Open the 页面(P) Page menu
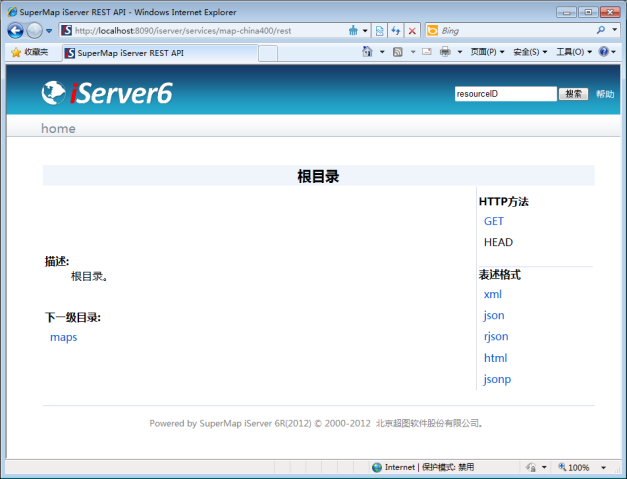This screenshot has width=627, height=479. 487,52
